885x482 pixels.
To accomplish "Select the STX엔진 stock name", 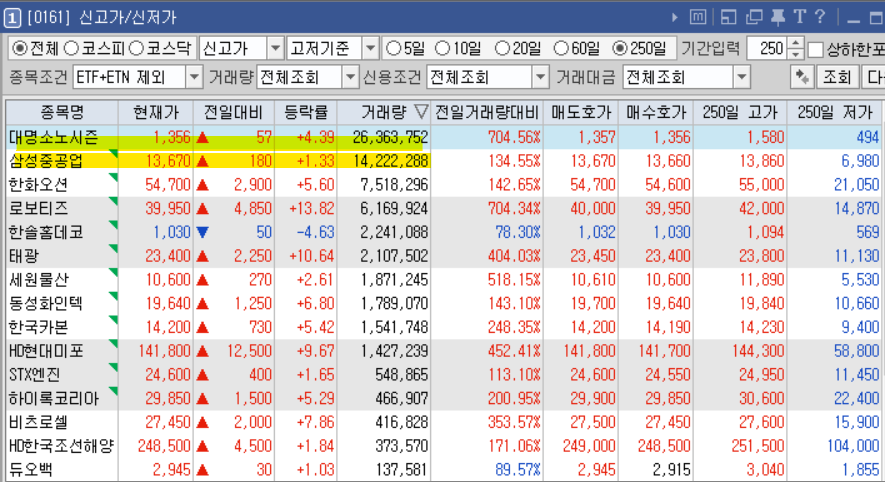I will click(34, 375).
